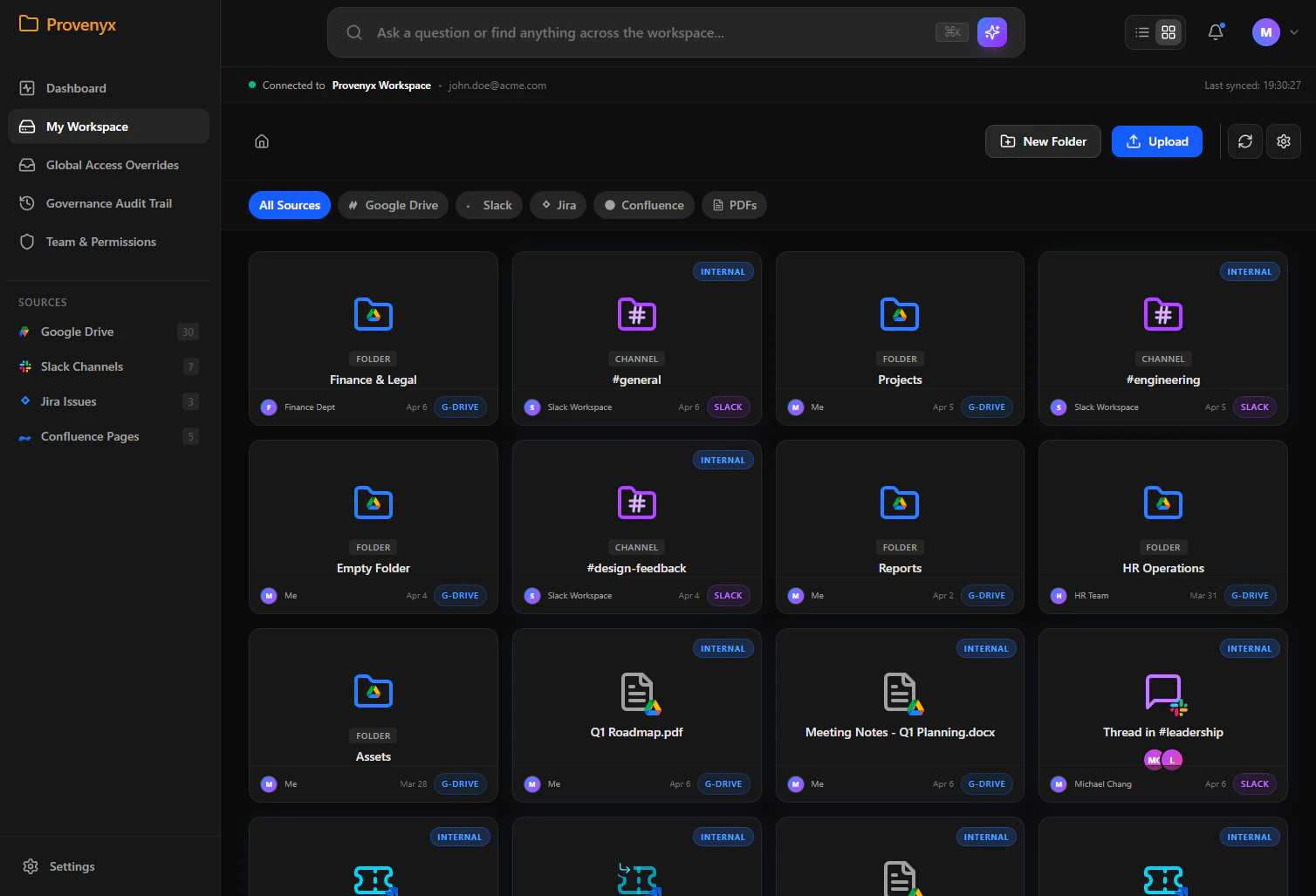
Task: Click Michael Chang owner avatar
Action: (1059, 784)
